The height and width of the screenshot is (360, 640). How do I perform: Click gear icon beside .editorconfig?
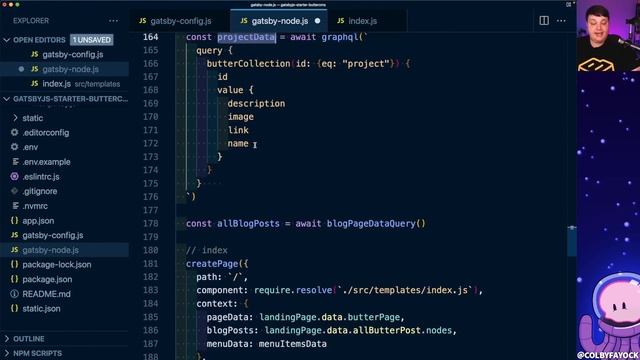click(15, 132)
